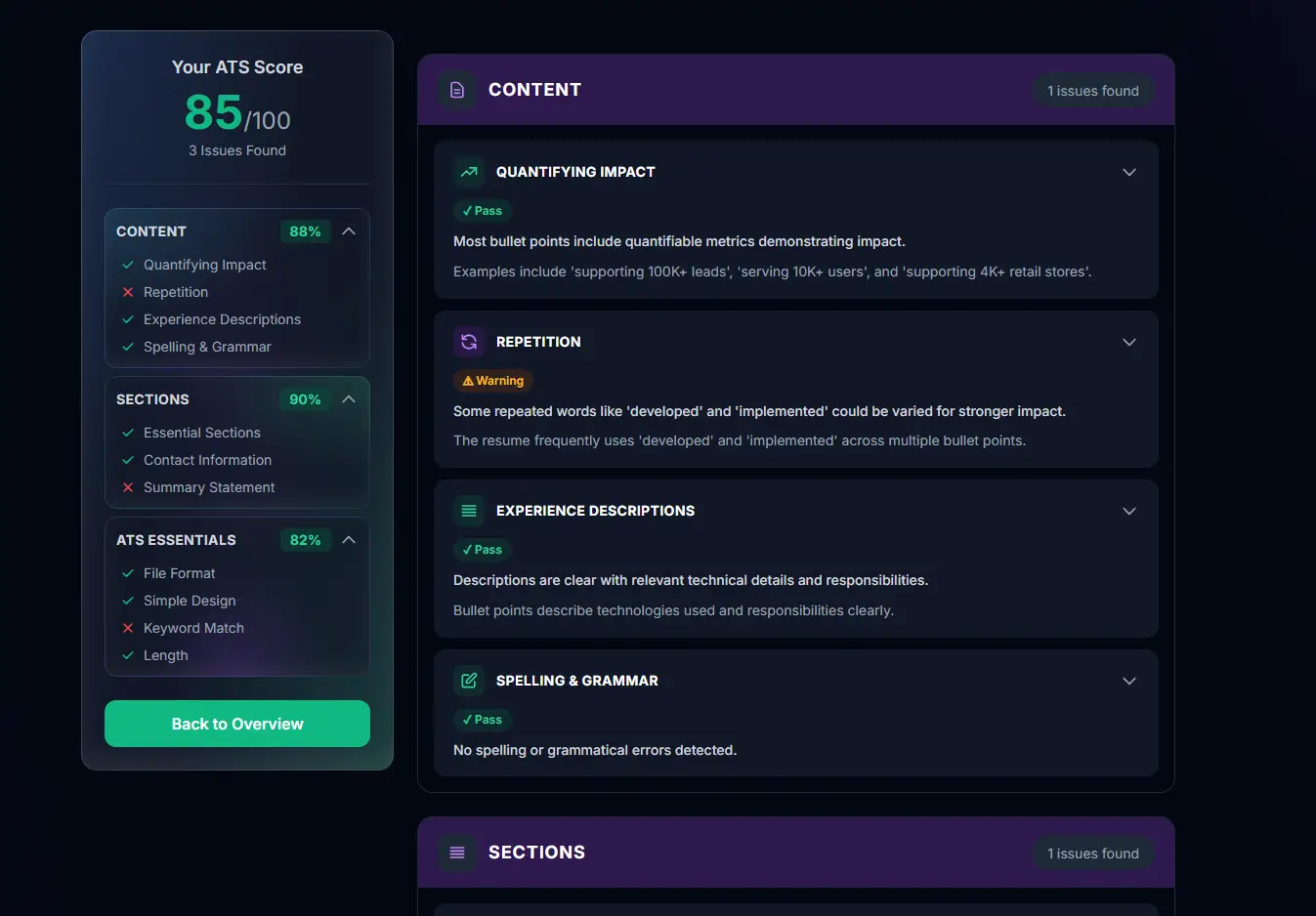Image resolution: width=1316 pixels, height=916 pixels.
Task: Click the list icon beside SECTIONS header
Action: coord(456,852)
